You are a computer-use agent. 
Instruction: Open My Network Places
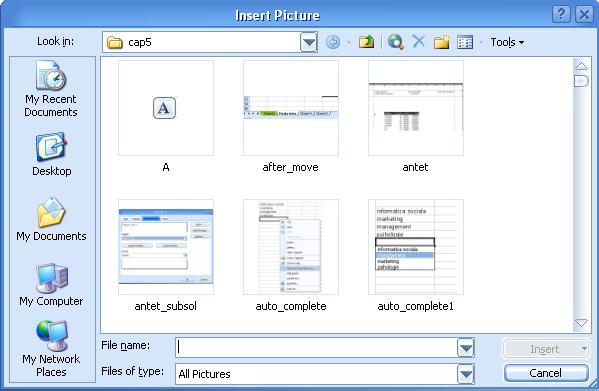click(51, 349)
